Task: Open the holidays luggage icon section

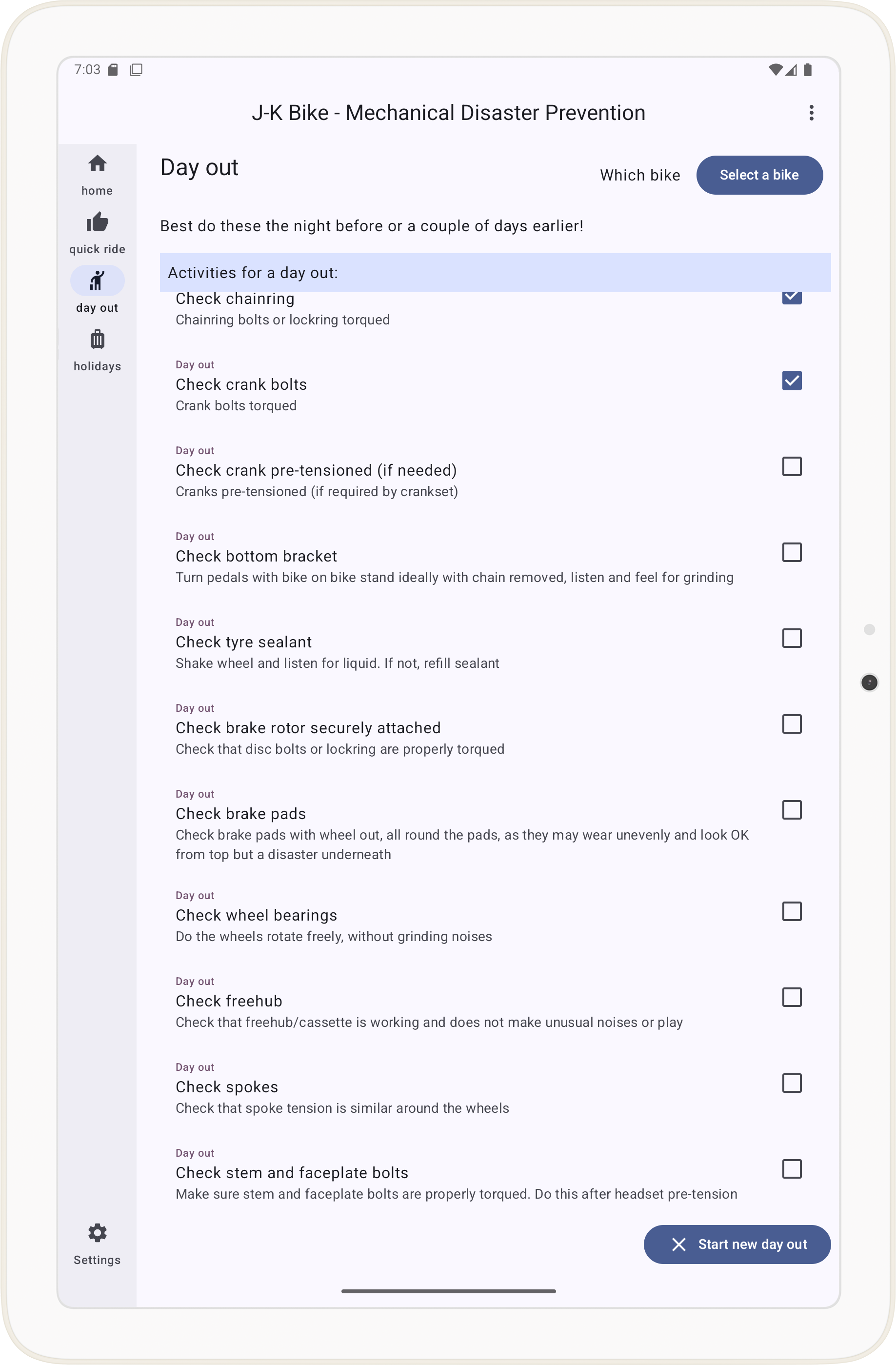Action: pos(97,350)
